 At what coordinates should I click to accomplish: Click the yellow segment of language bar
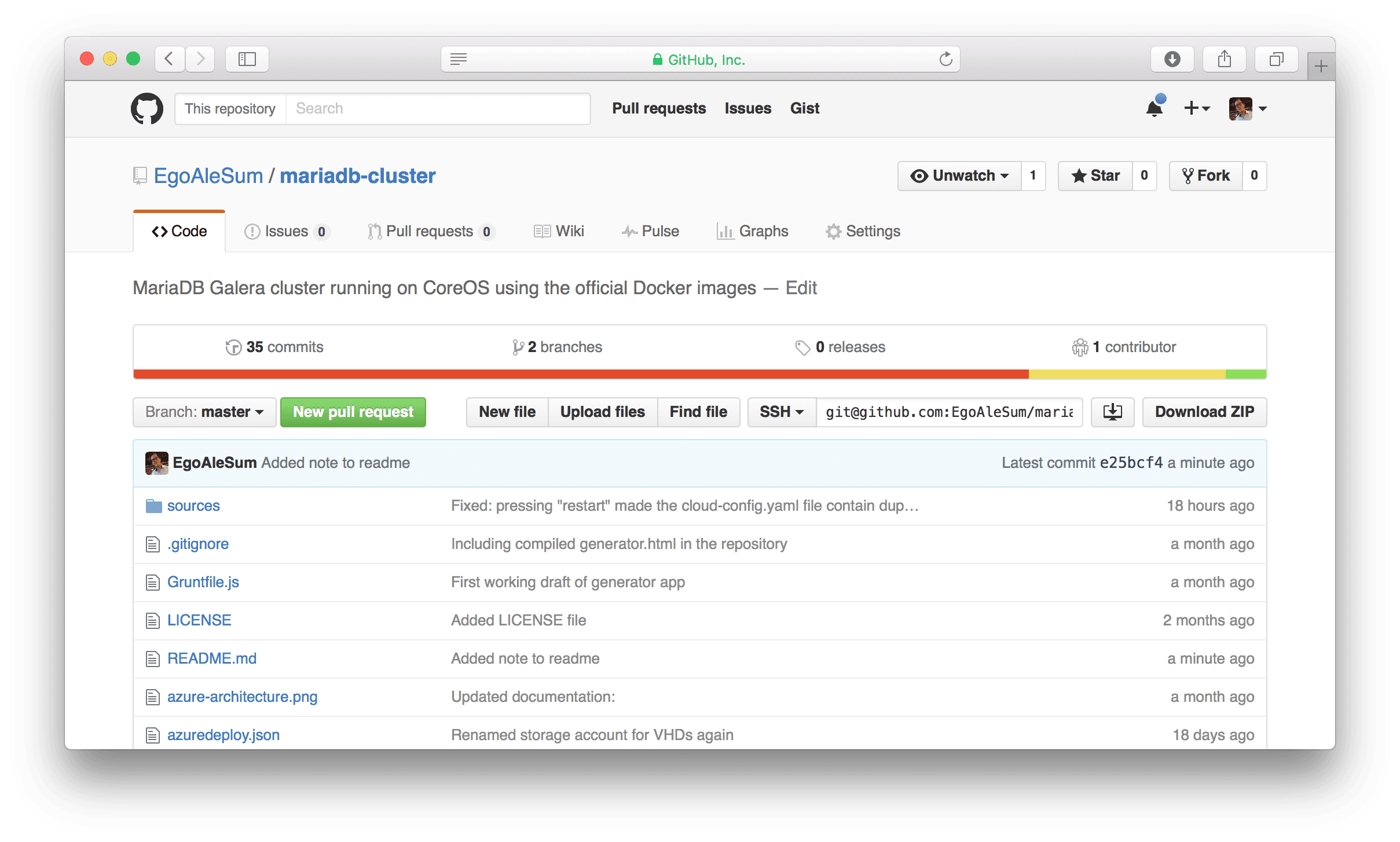(x=1127, y=374)
